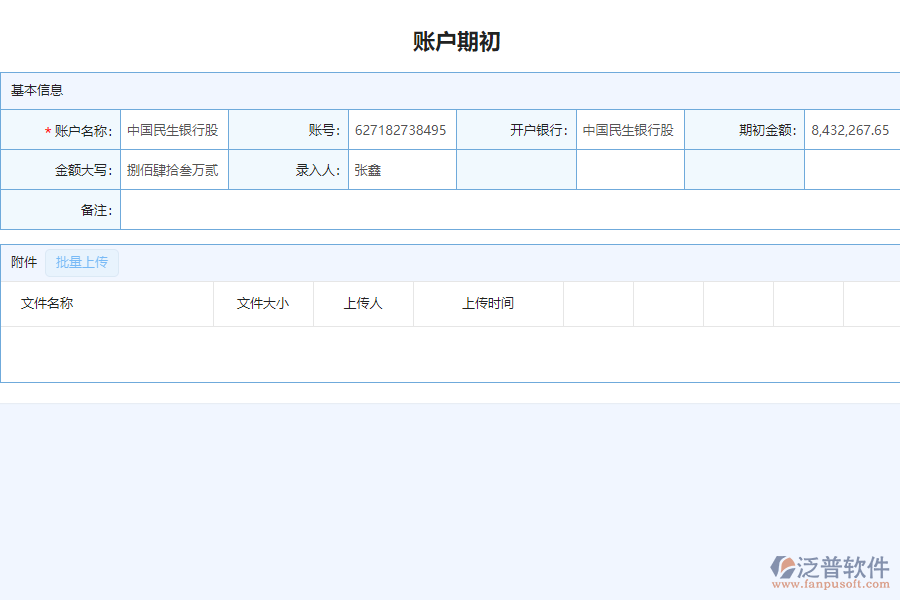The height and width of the screenshot is (600, 900).
Task: Select the 账号 field value 627182738495
Action: click(400, 130)
